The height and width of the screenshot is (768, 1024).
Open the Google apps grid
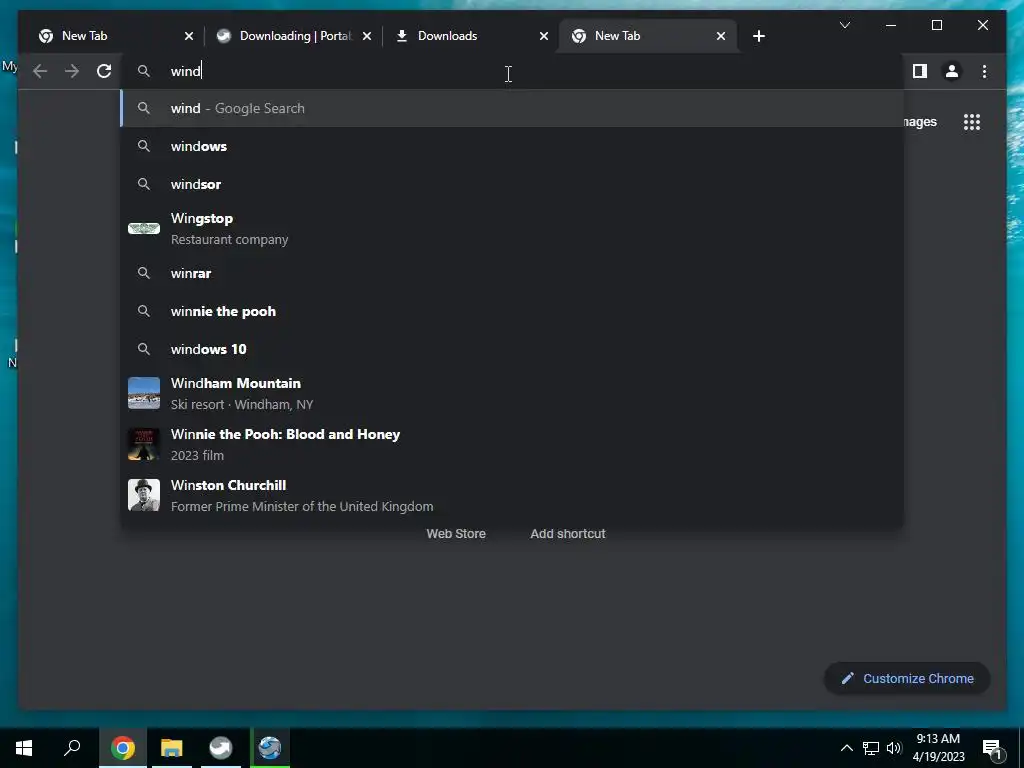[972, 122]
